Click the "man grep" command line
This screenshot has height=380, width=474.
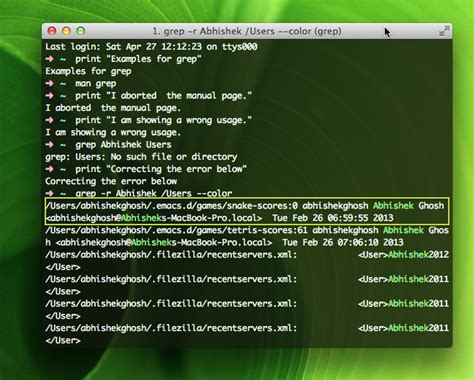(x=96, y=83)
